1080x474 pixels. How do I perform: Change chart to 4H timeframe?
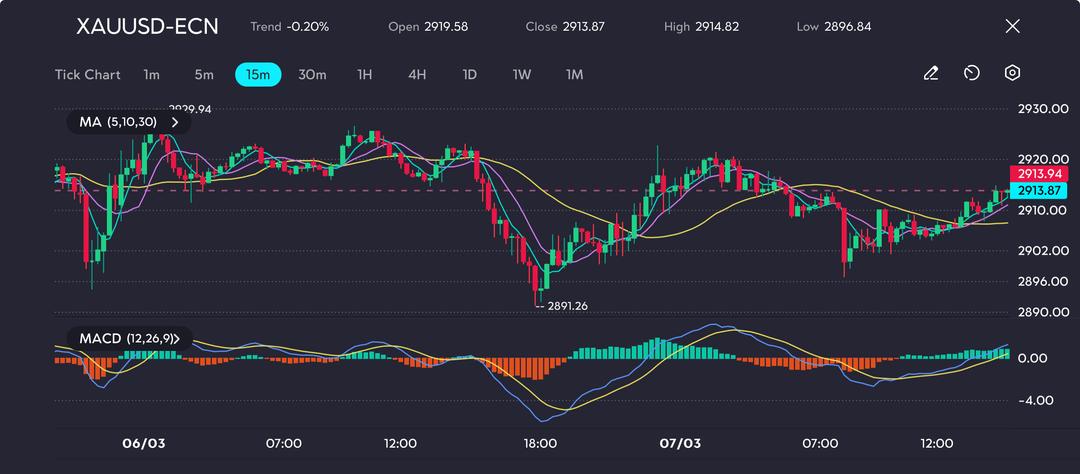coord(417,75)
